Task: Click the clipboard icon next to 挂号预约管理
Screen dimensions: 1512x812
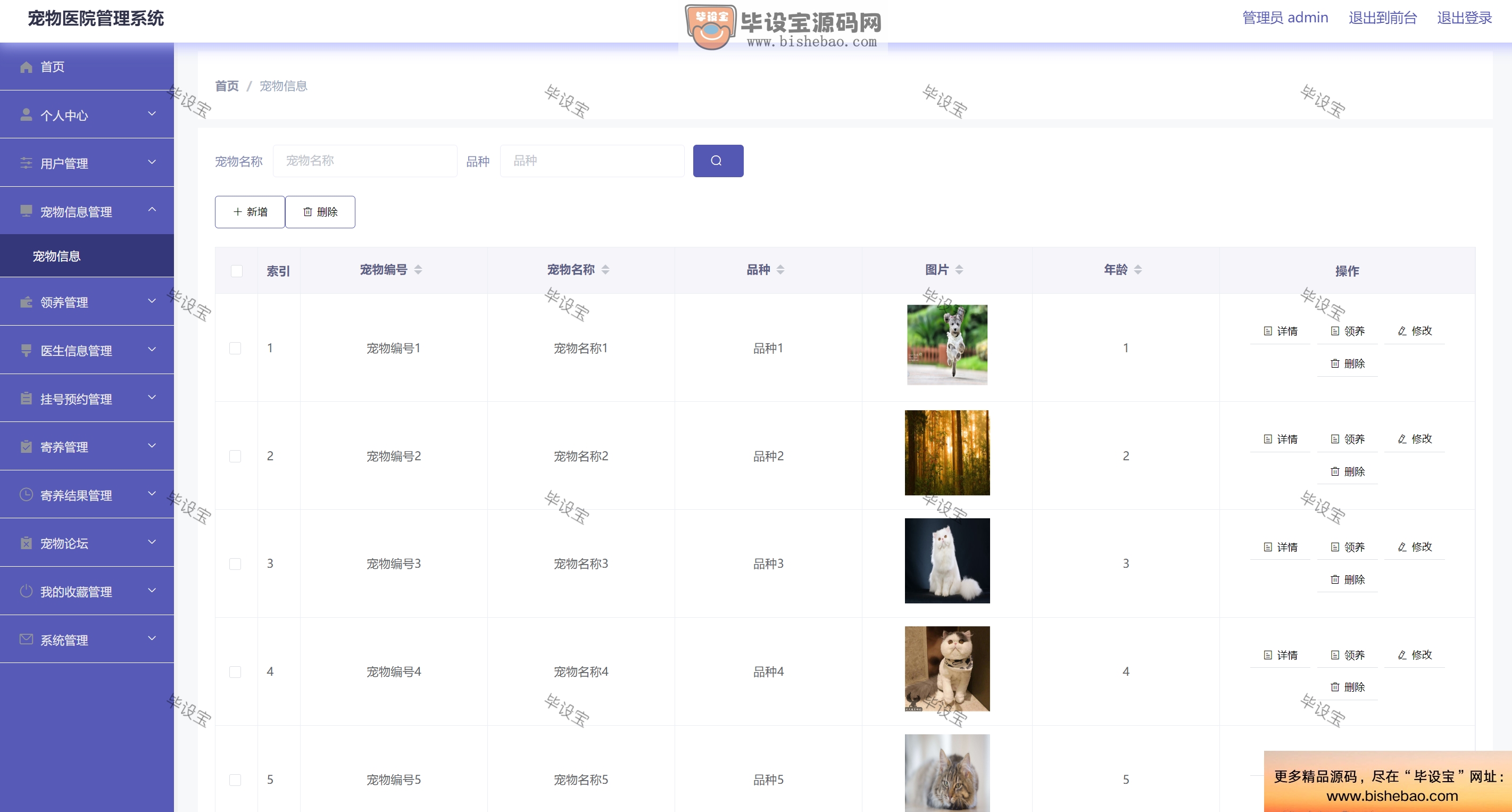Action: (x=26, y=399)
